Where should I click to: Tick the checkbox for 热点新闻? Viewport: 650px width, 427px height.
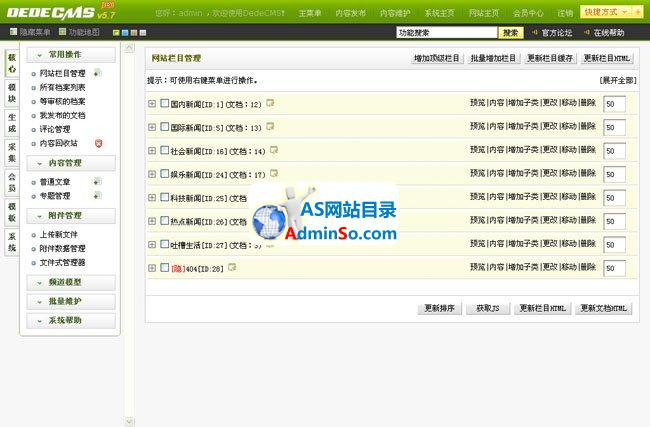coord(165,221)
